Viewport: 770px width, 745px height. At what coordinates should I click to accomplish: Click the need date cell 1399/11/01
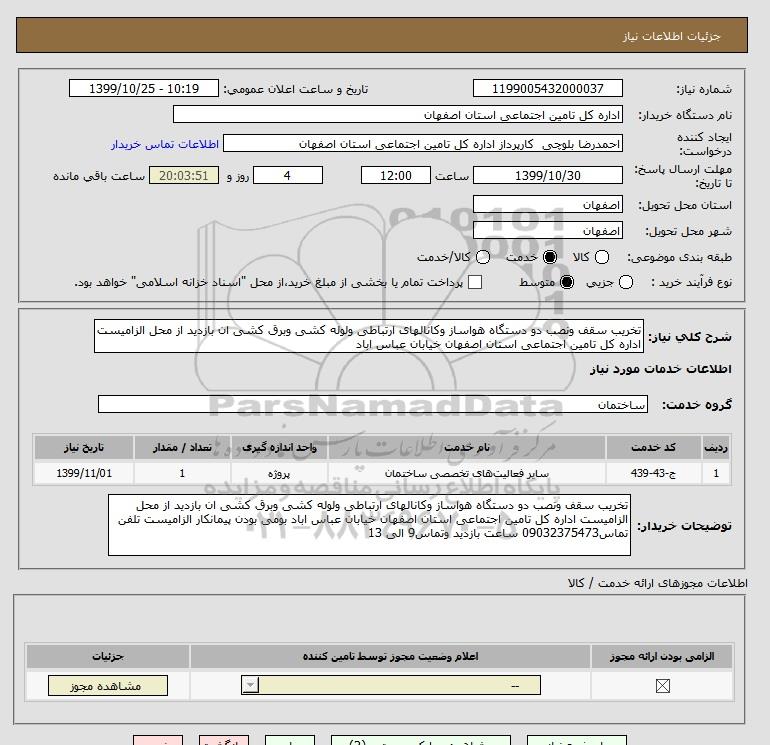[x=84, y=473]
